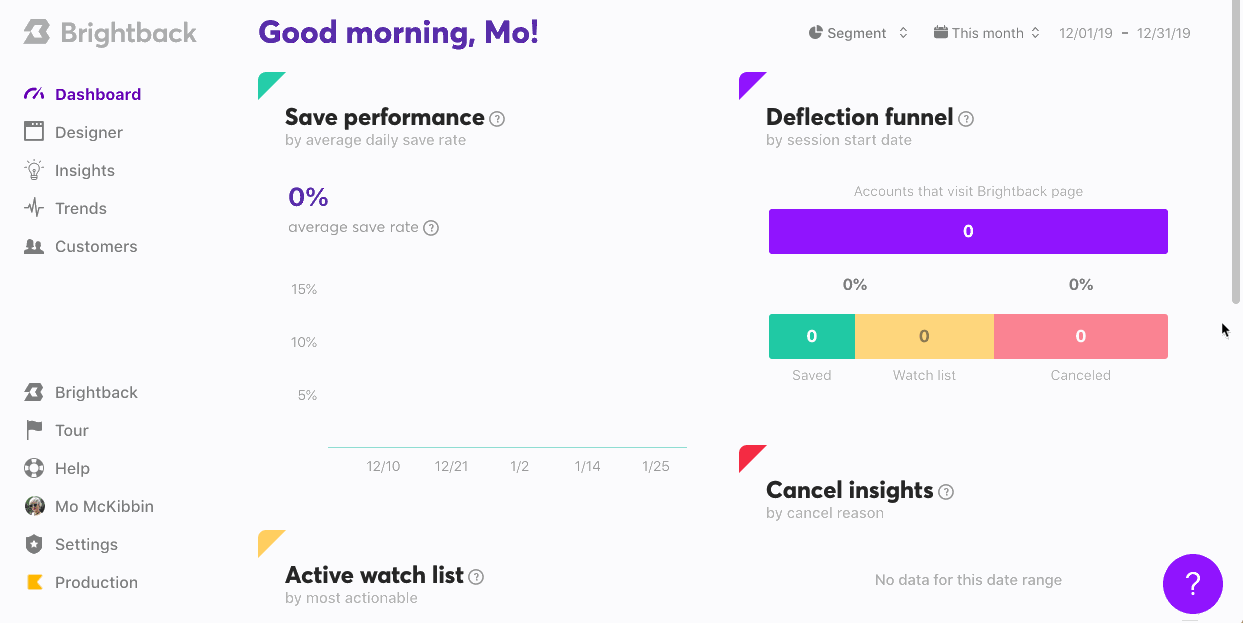Image resolution: width=1243 pixels, height=623 pixels.
Task: Click the Production environment switcher
Action: tap(82, 582)
